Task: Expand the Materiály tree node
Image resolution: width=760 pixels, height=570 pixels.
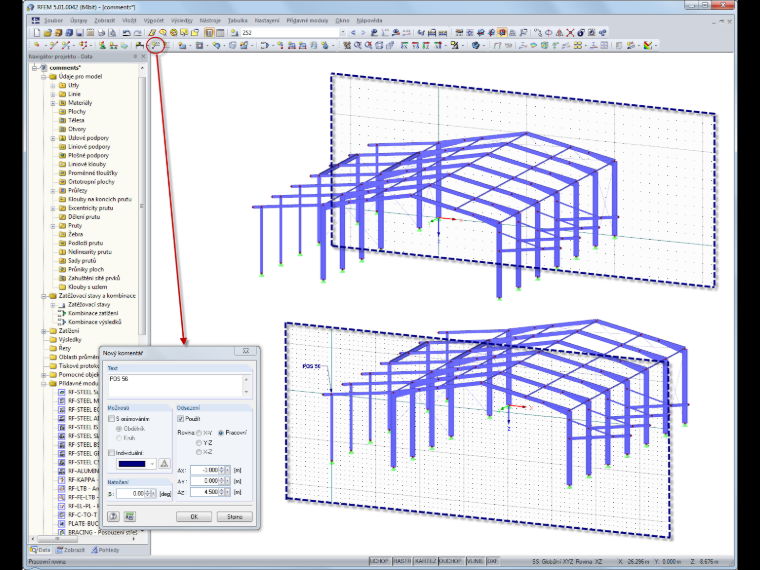Action: pyautogui.click(x=53, y=103)
